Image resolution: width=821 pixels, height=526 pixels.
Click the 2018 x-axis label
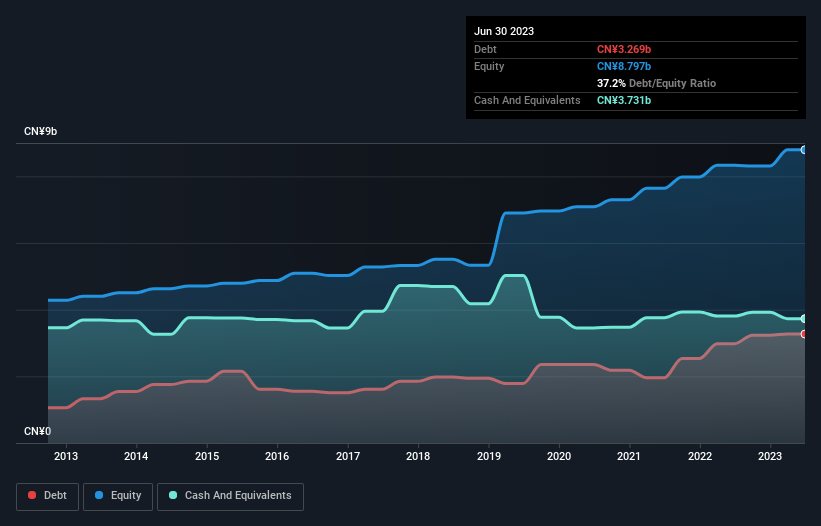(418, 456)
